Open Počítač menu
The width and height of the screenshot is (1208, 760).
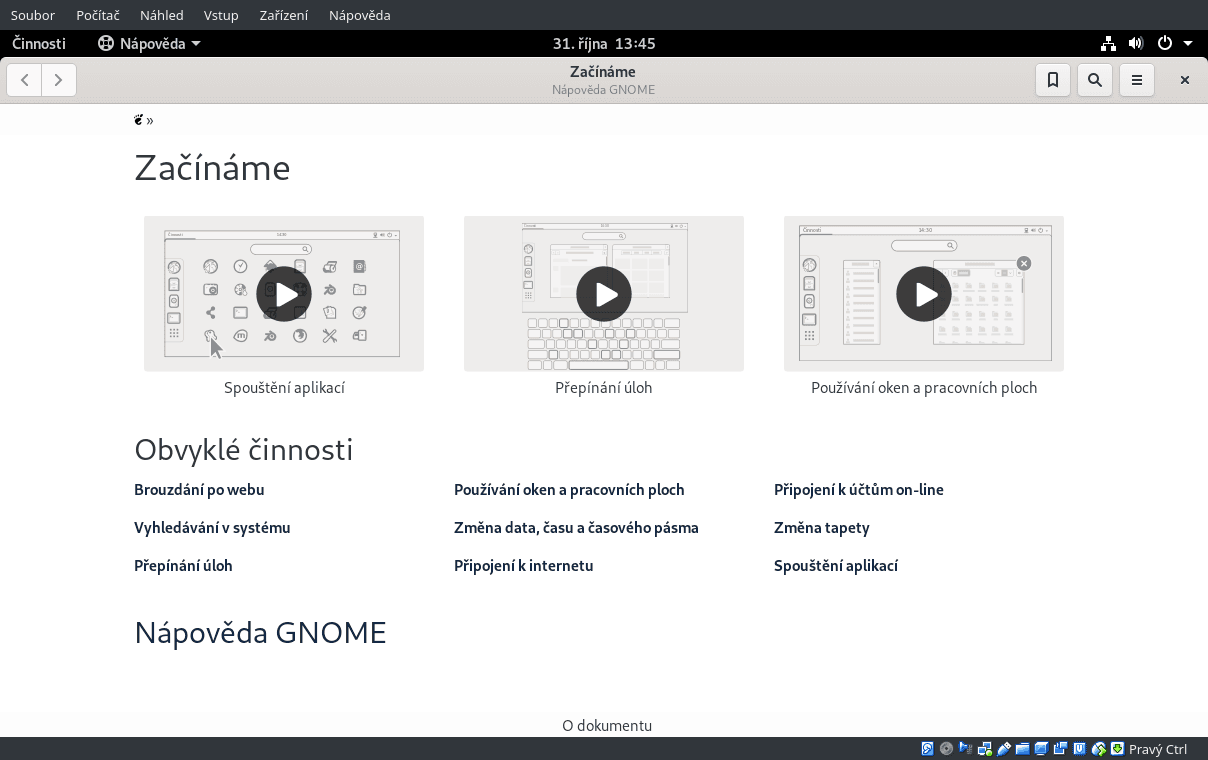click(98, 15)
